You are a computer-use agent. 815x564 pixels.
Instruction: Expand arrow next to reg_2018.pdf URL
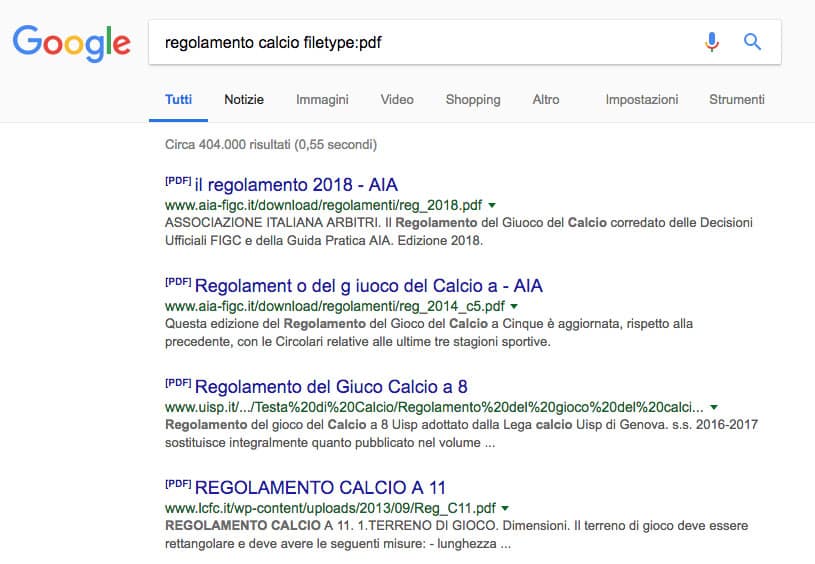492,205
